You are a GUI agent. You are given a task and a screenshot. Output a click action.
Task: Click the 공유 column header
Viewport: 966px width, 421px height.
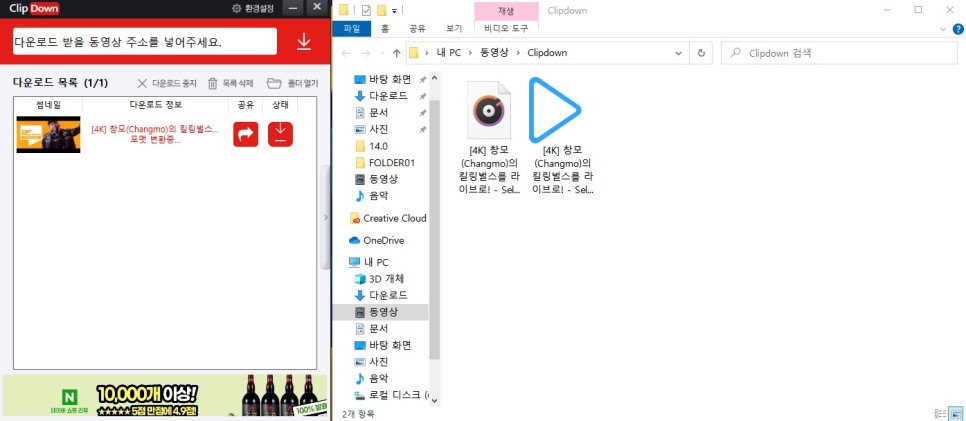pos(245,105)
